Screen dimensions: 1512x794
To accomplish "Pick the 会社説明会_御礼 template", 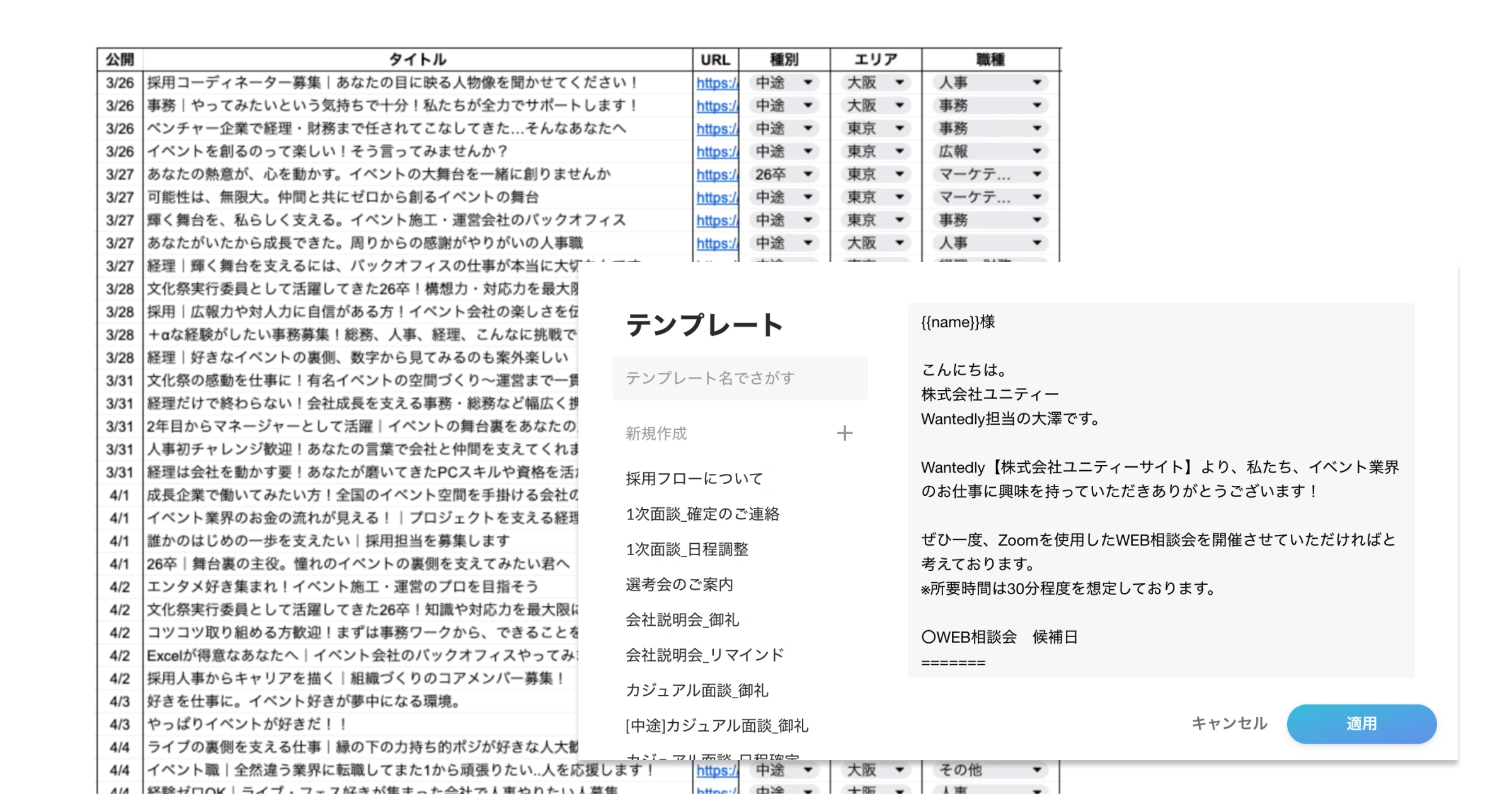I will 682,619.
